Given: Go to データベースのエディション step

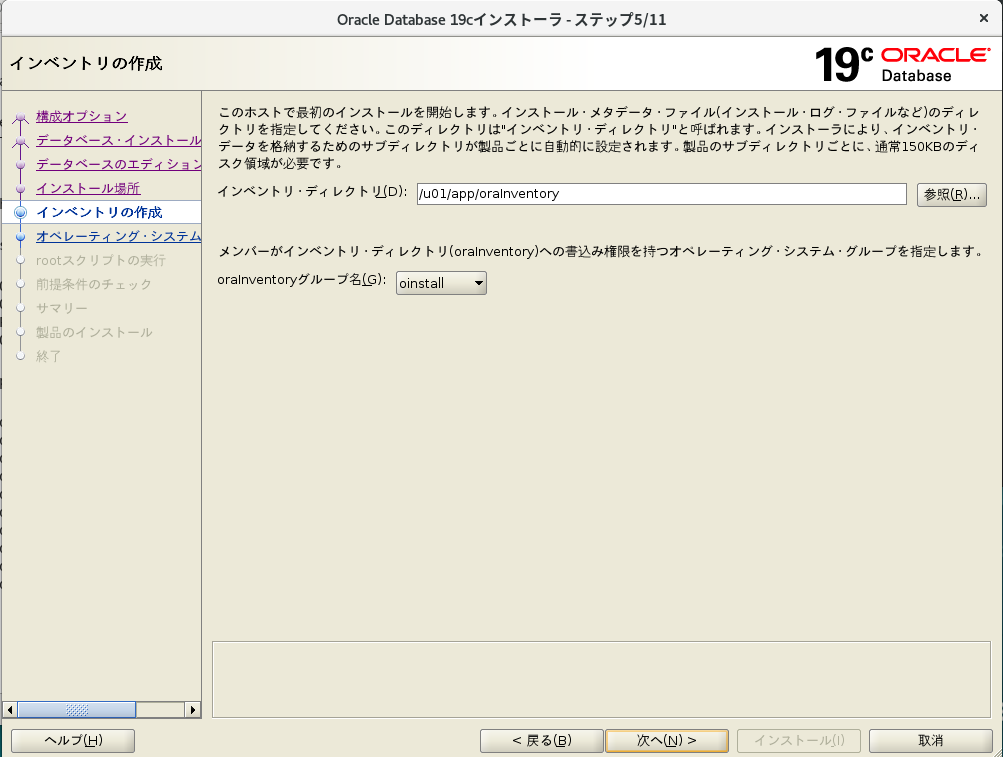Looking at the screenshot, I should click(118, 164).
